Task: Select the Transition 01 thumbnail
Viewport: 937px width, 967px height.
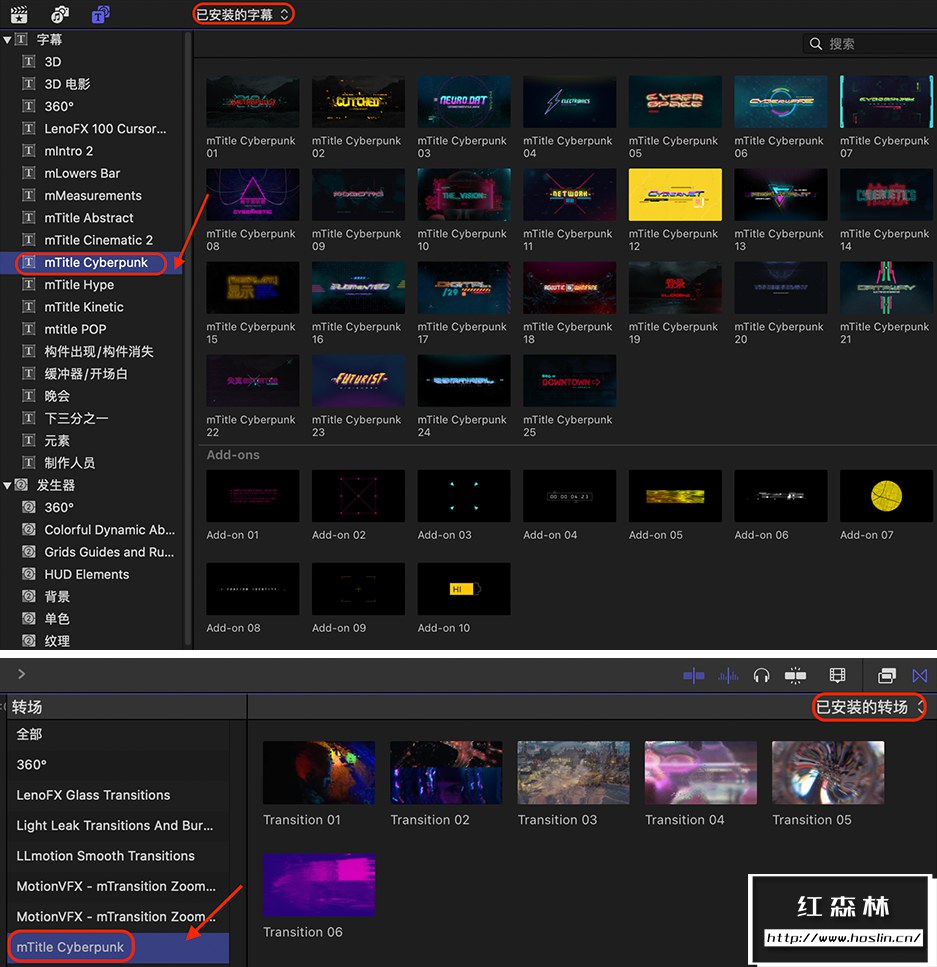Action: click(319, 773)
